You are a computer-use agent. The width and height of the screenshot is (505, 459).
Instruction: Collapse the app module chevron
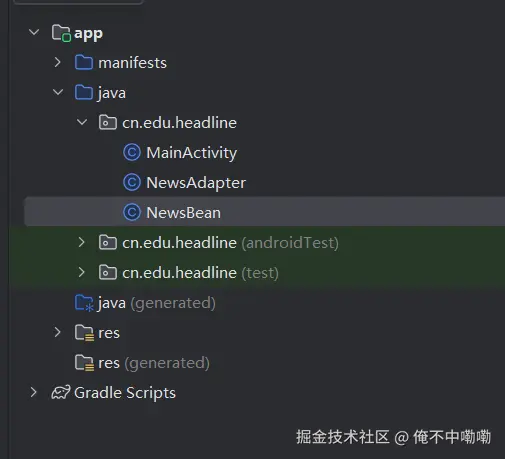[x=34, y=32]
